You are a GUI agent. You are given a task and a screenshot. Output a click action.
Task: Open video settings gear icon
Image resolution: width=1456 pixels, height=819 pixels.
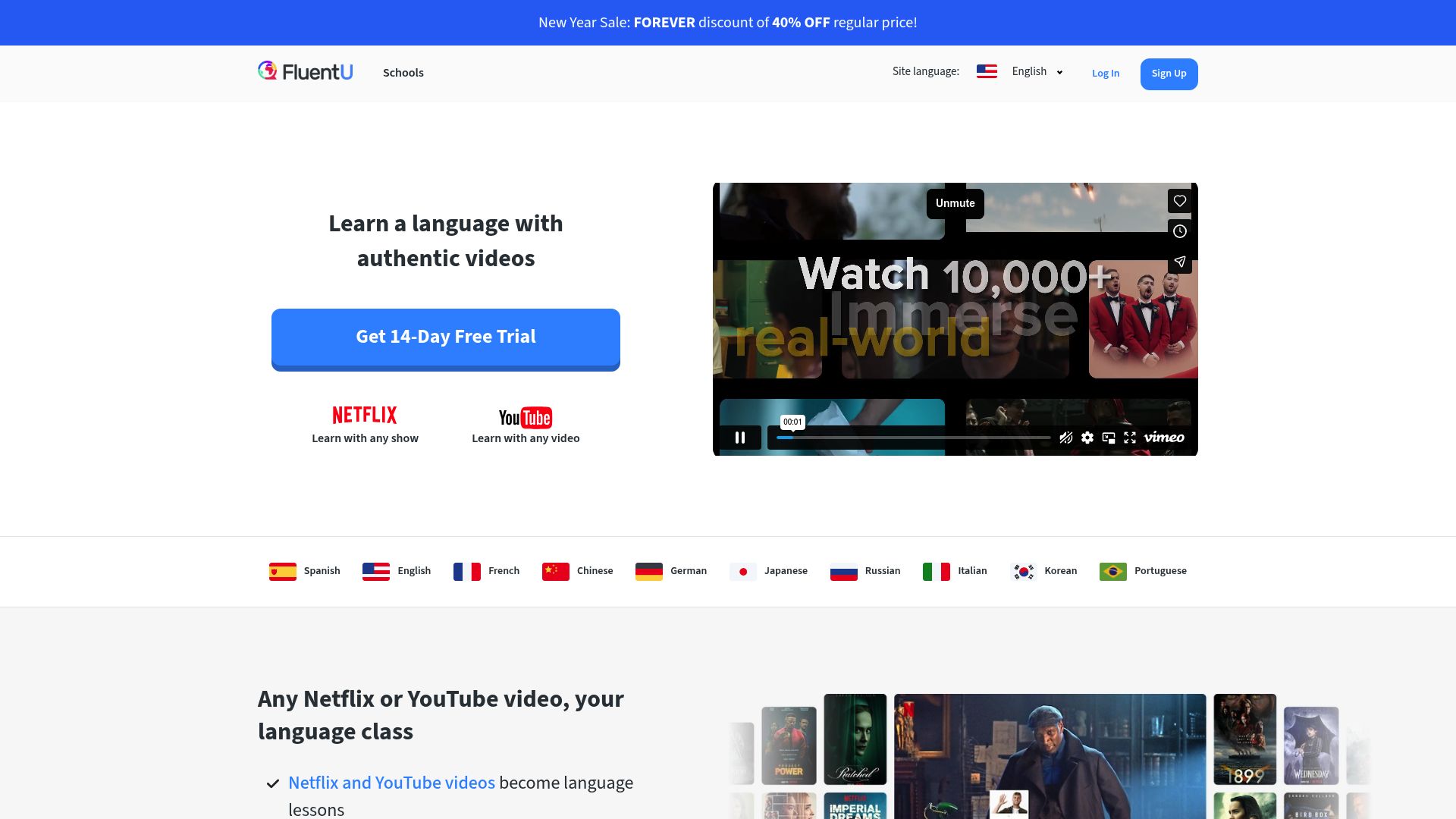1087,438
